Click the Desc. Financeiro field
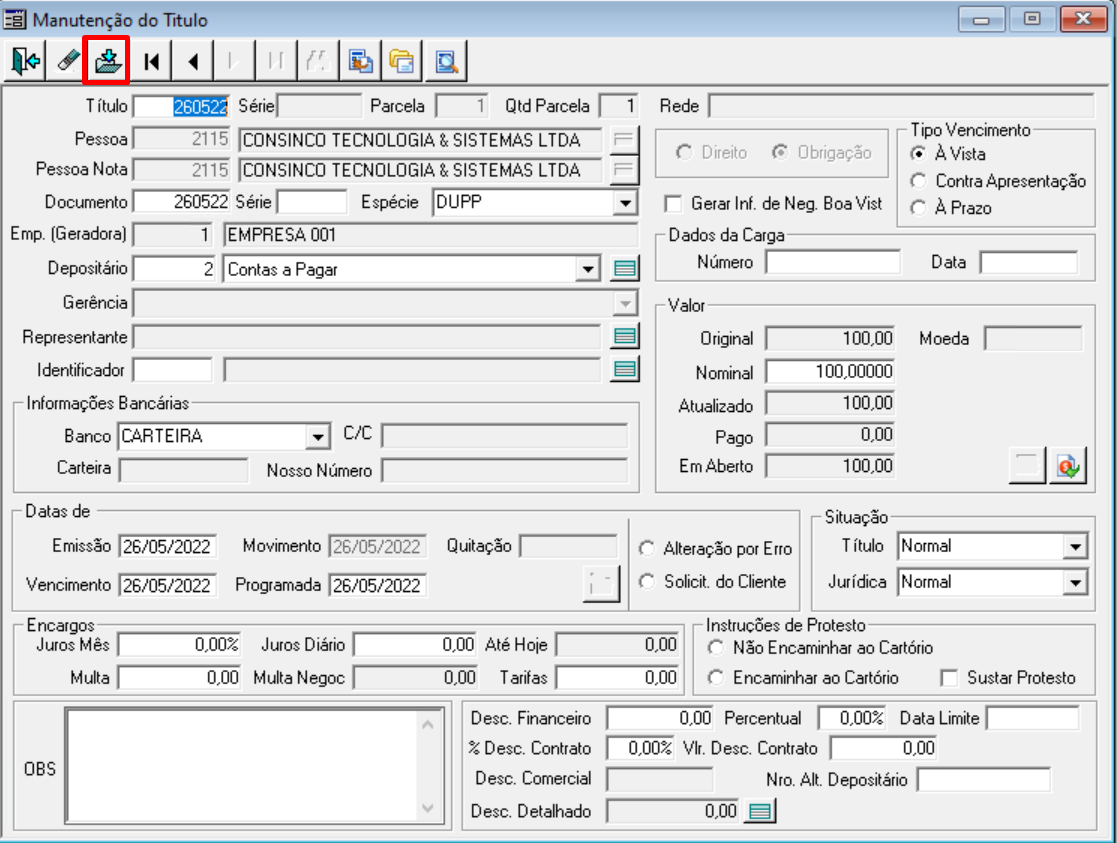 pos(660,718)
